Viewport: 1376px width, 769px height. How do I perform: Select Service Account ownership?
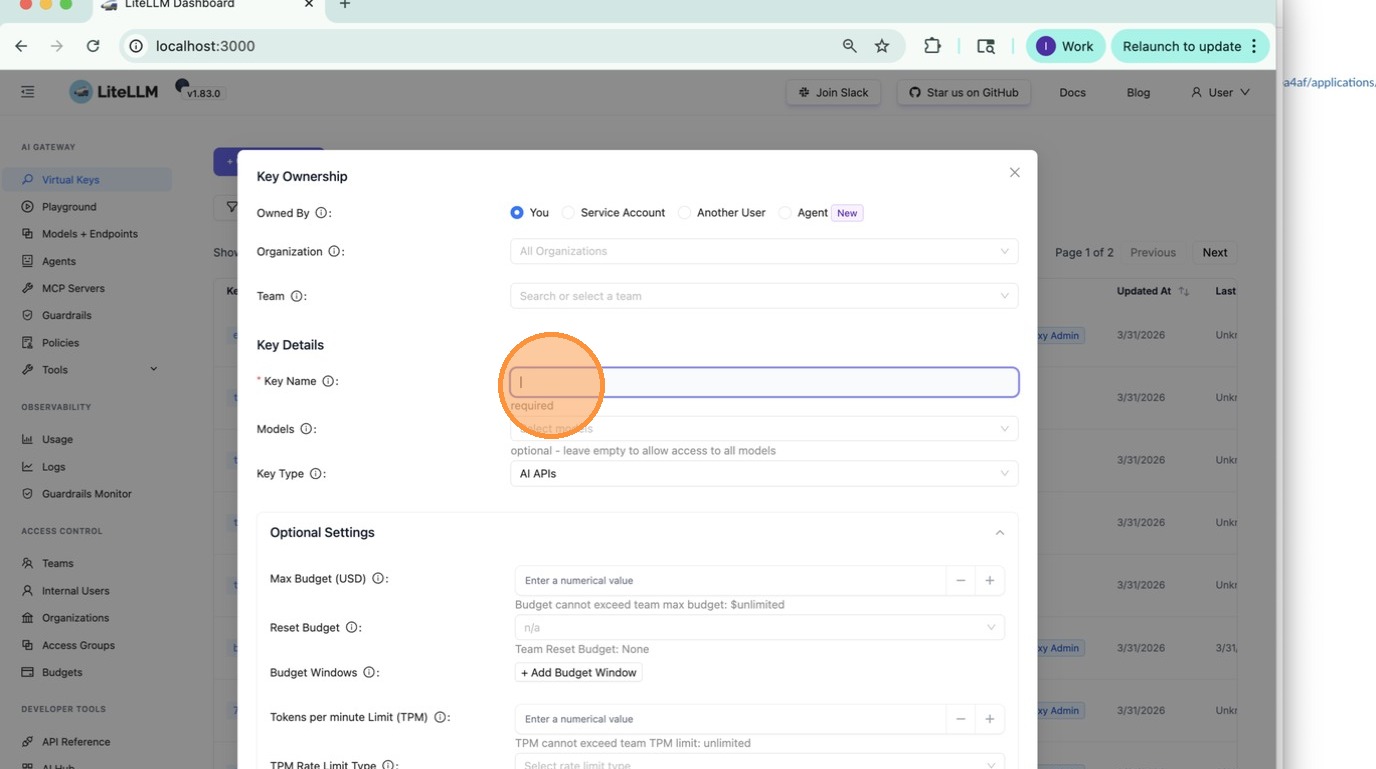[568, 213]
